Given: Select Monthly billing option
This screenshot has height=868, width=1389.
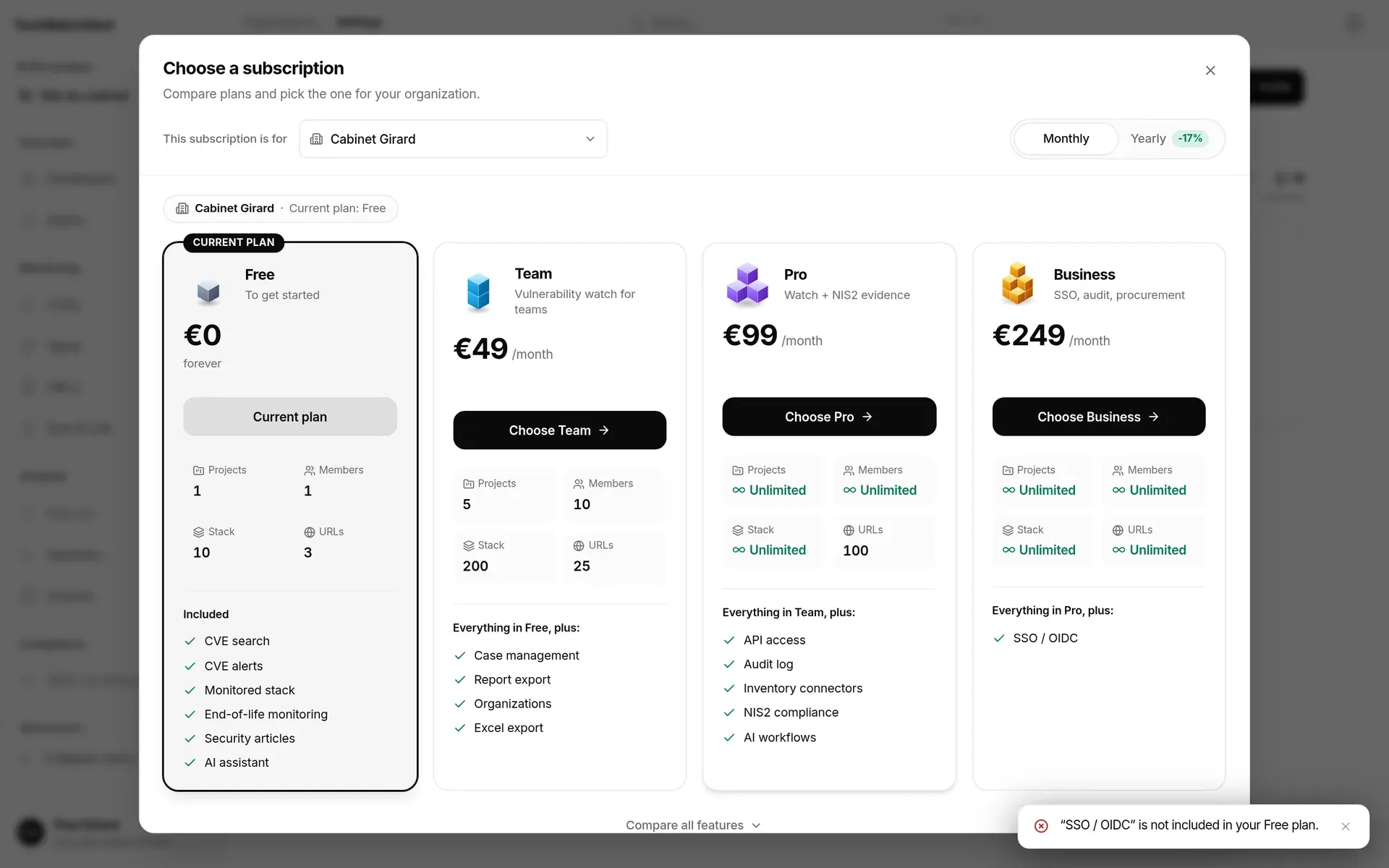Looking at the screenshot, I should click(1066, 139).
